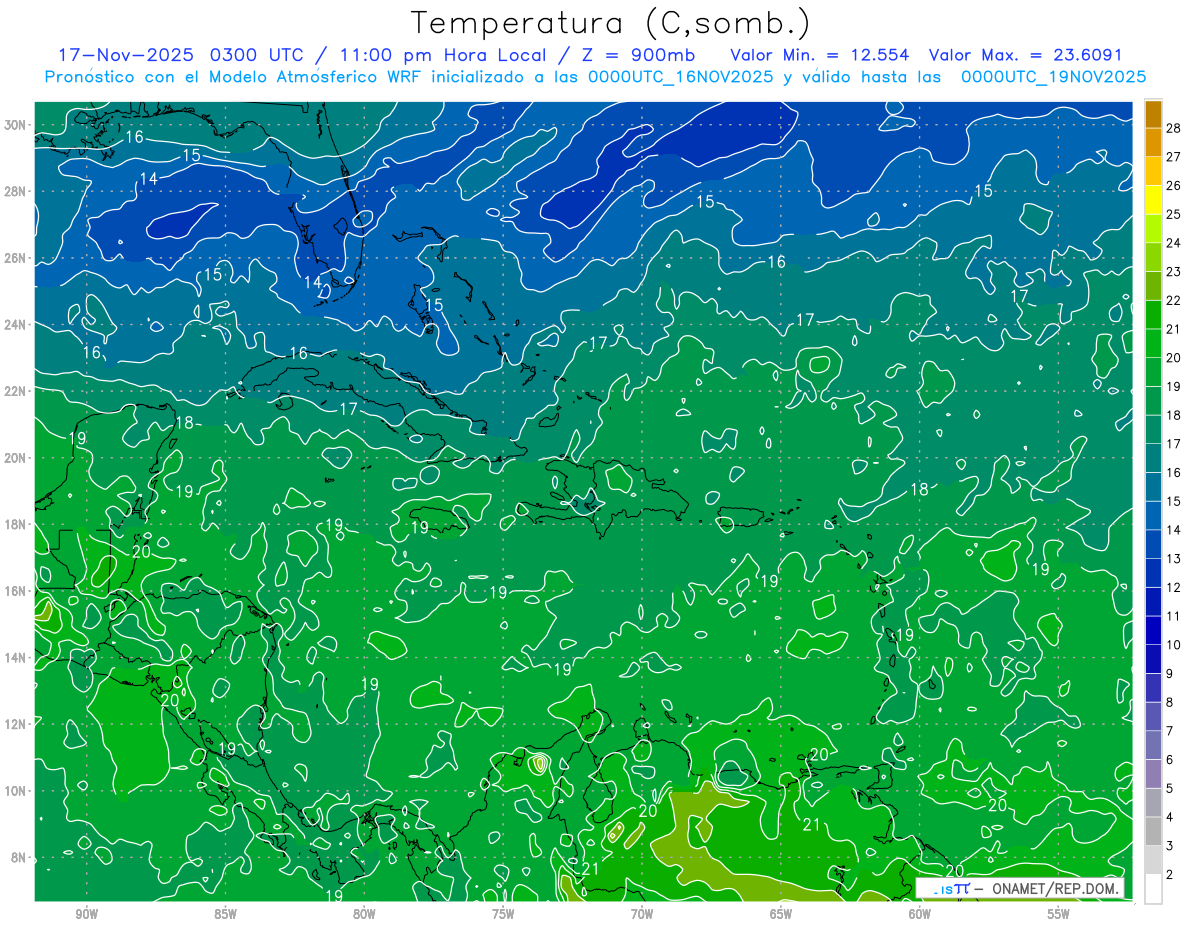Image resolution: width=1200 pixels, height=927 pixels.
Task: Click the yellow colorbar segment between 25 and 26
Action: 1153,201
